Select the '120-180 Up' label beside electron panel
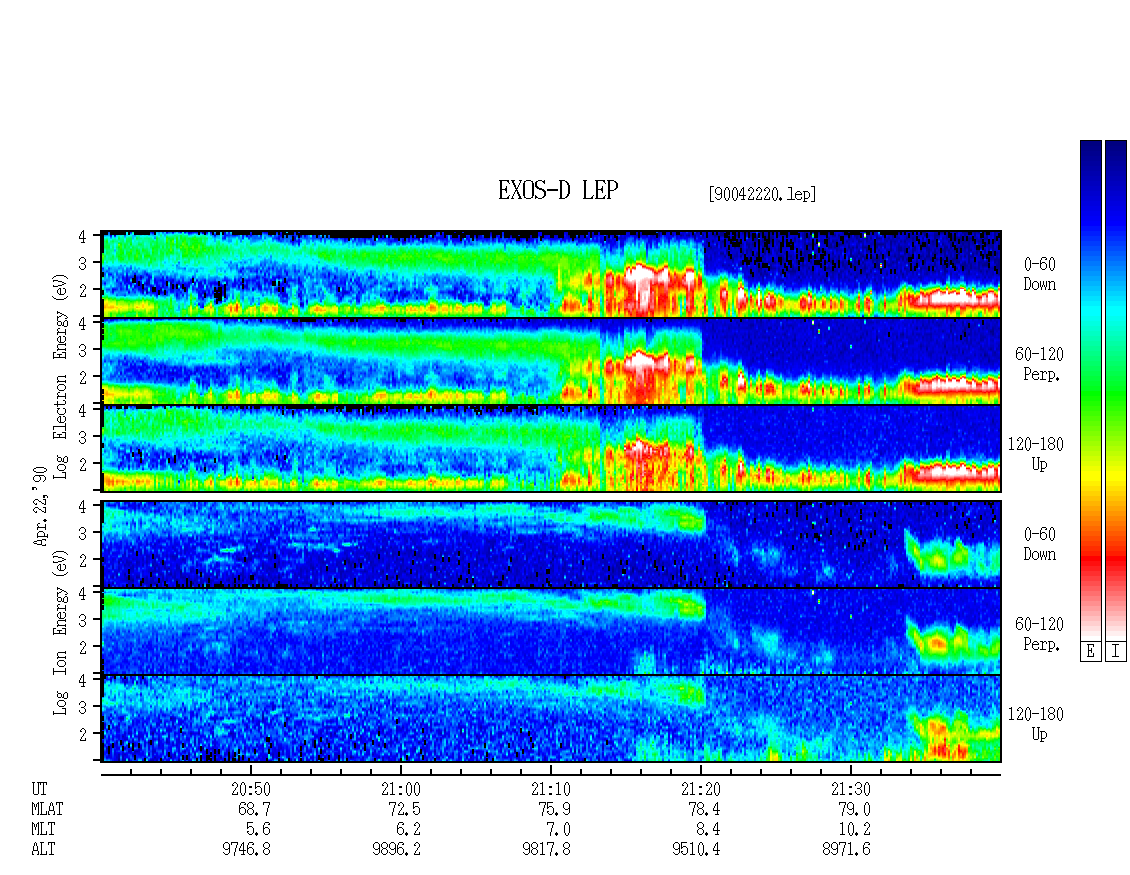Viewport: 1130px width, 875px height. tap(1035, 455)
